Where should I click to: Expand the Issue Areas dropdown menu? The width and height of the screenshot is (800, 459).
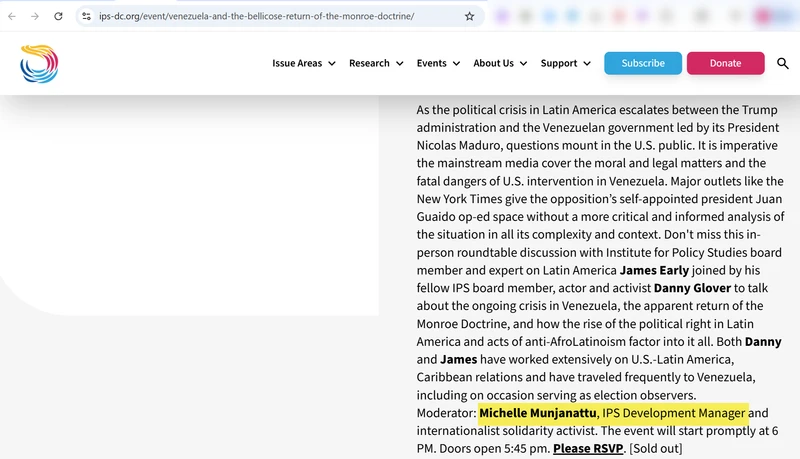click(x=304, y=63)
